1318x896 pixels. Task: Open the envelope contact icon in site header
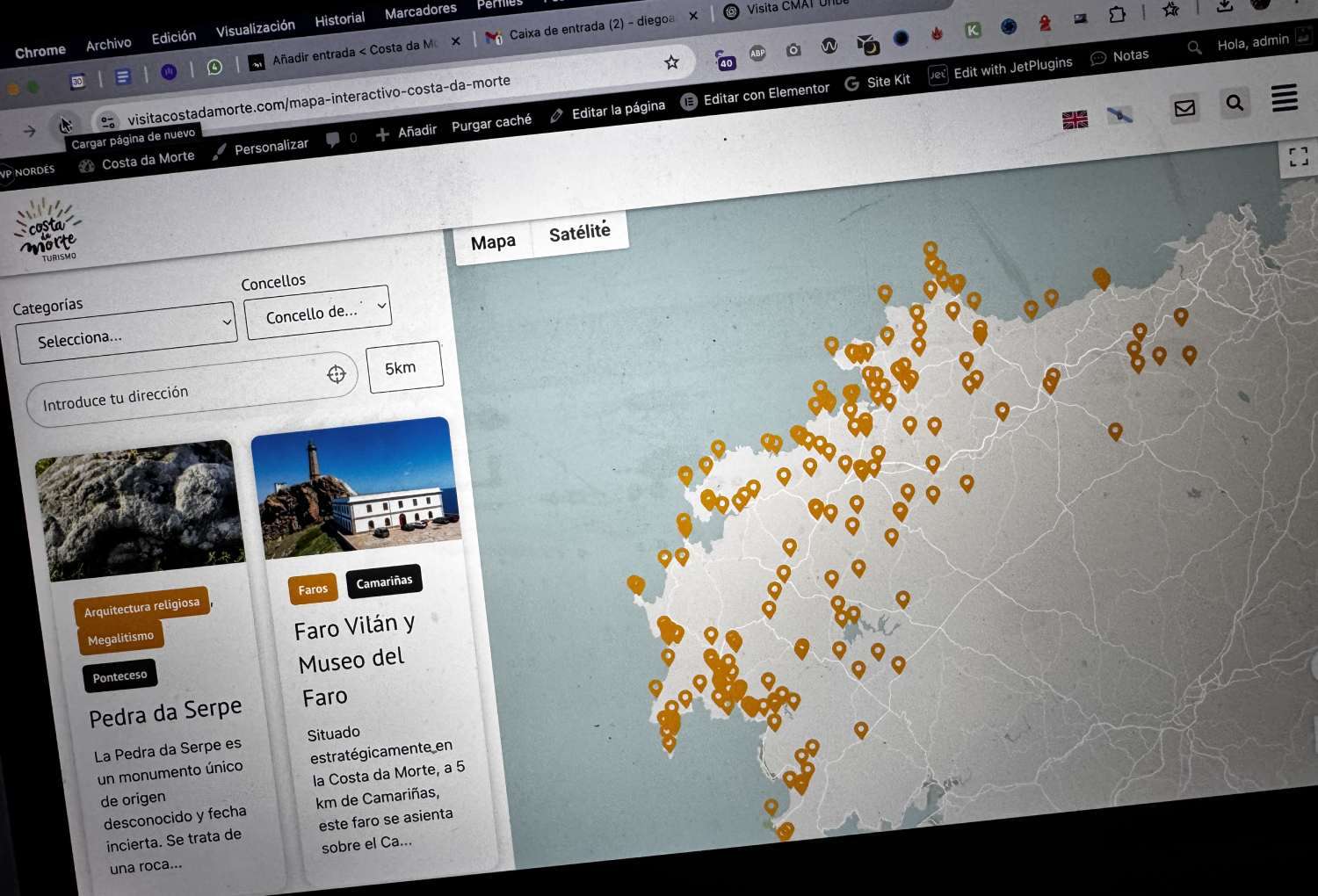pyautogui.click(x=1184, y=109)
